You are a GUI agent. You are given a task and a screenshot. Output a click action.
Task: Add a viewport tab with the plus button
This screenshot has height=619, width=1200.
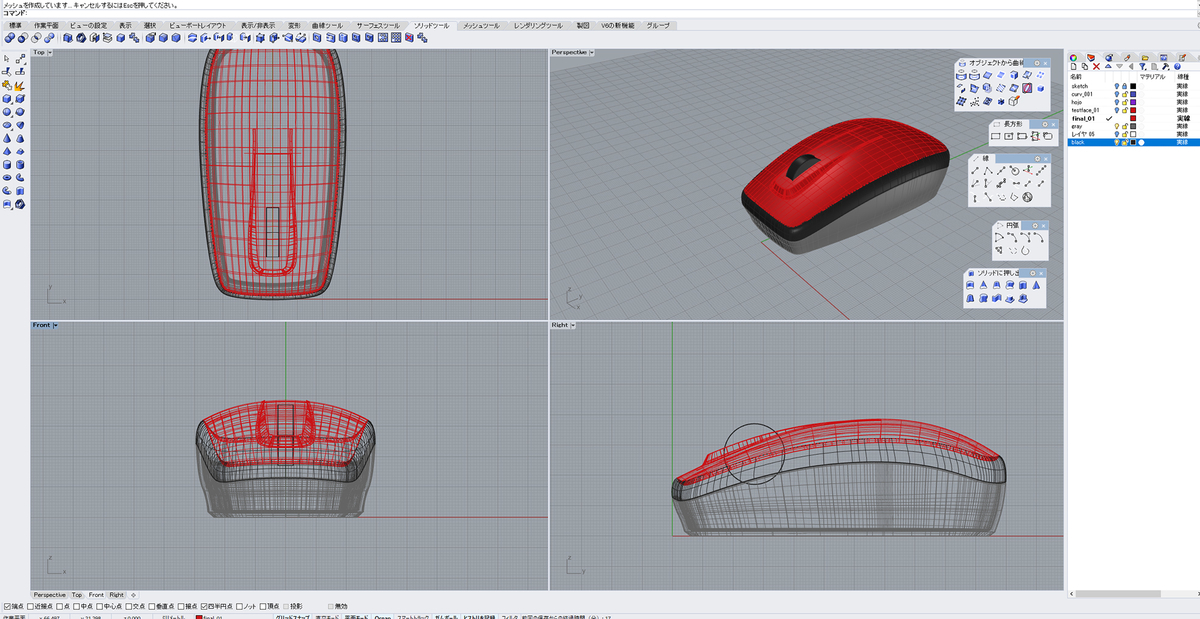click(134, 594)
